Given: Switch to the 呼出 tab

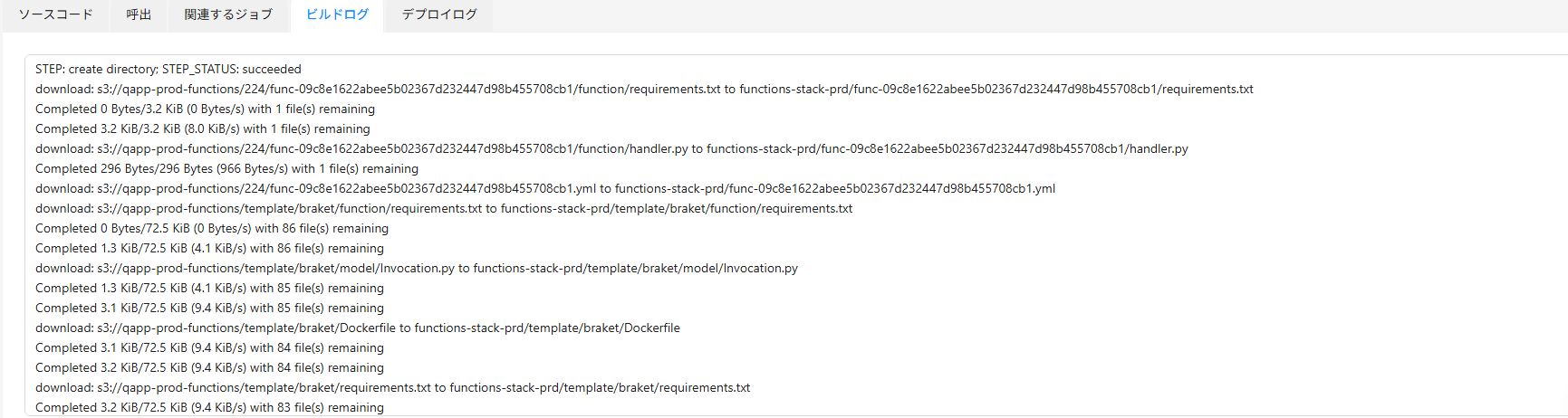Looking at the screenshot, I should (x=139, y=15).
